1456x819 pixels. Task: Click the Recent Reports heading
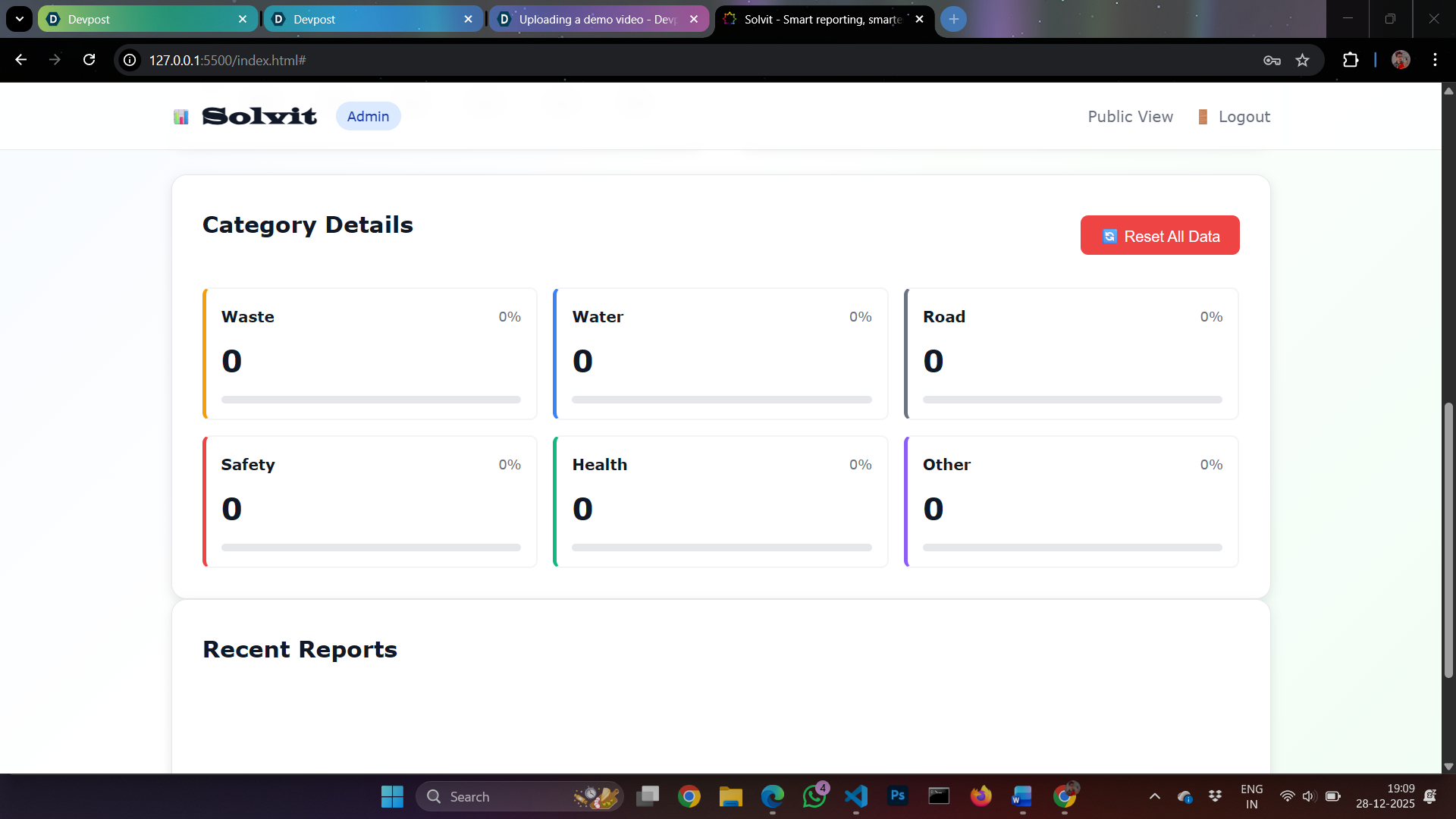pyautogui.click(x=300, y=650)
